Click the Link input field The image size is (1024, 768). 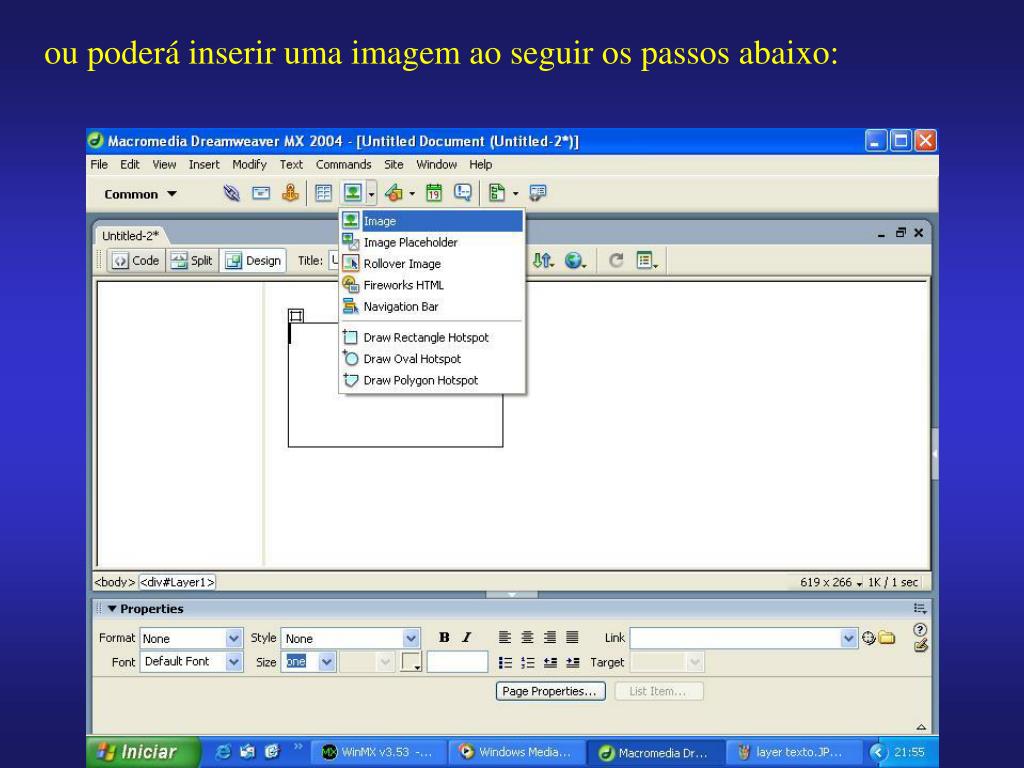pyautogui.click(x=736, y=638)
